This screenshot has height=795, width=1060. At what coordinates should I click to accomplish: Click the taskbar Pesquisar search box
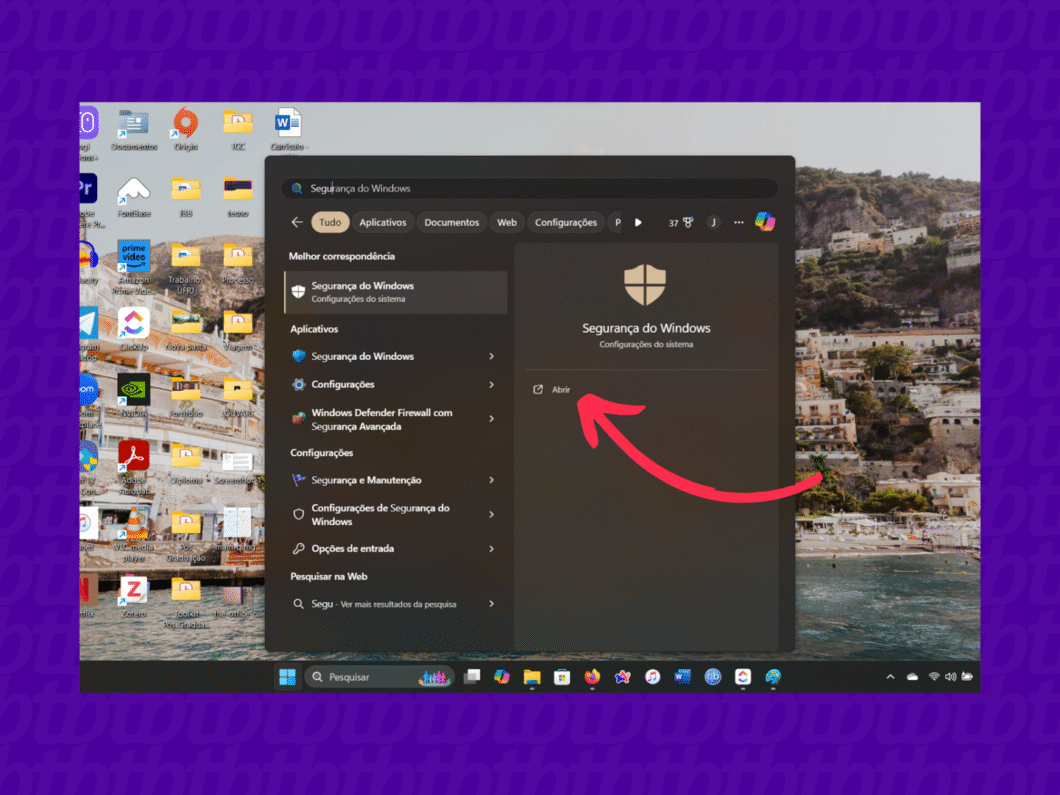click(x=379, y=677)
